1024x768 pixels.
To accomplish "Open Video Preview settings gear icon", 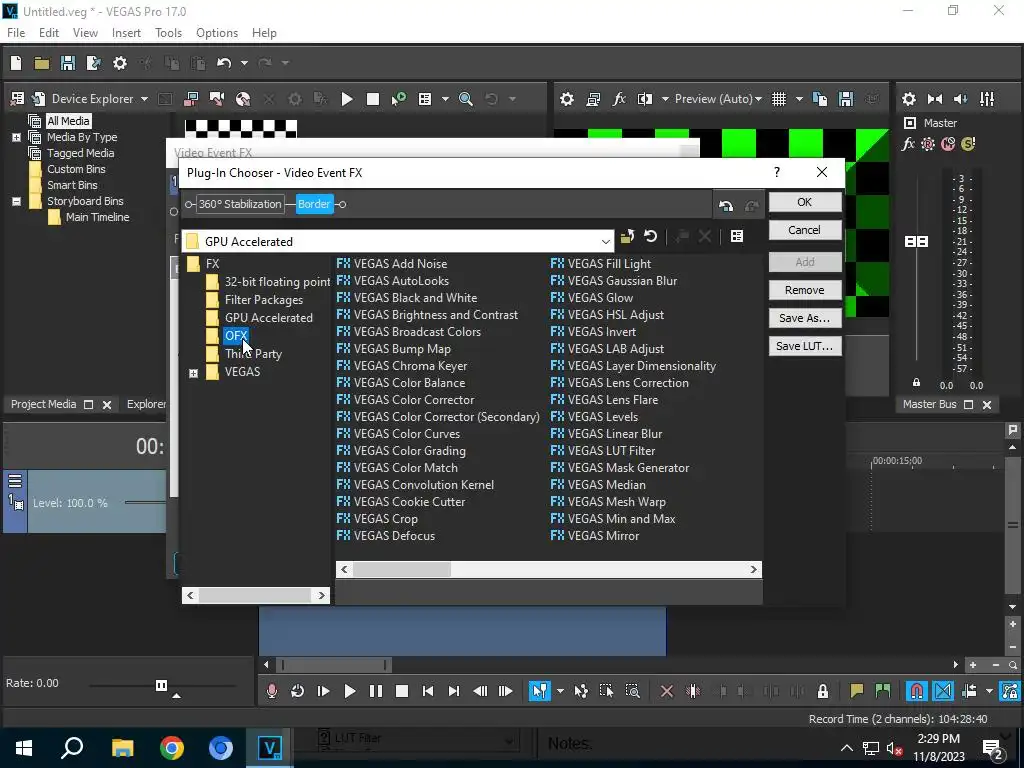I will point(567,99).
